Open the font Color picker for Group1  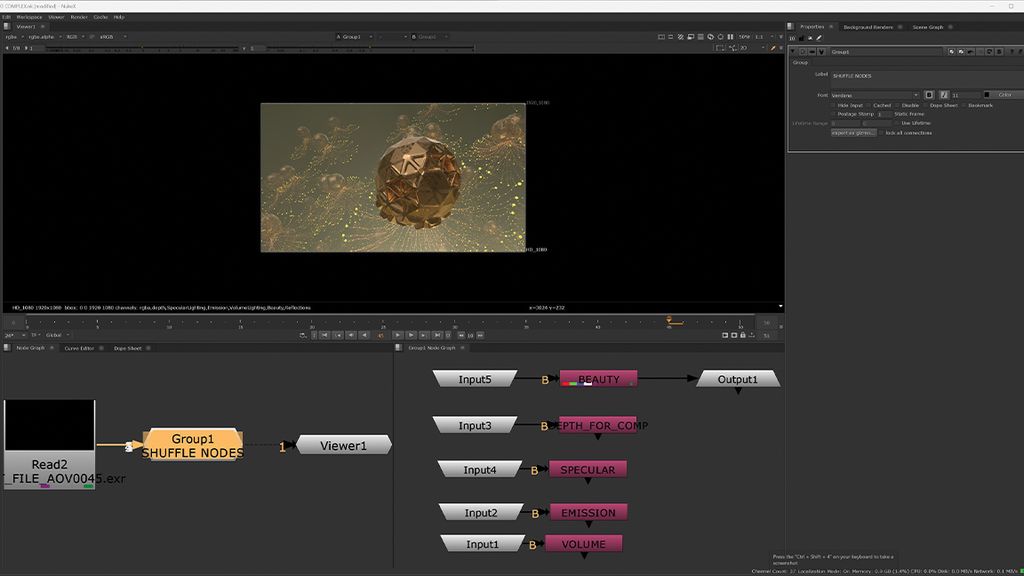pyautogui.click(x=1003, y=95)
